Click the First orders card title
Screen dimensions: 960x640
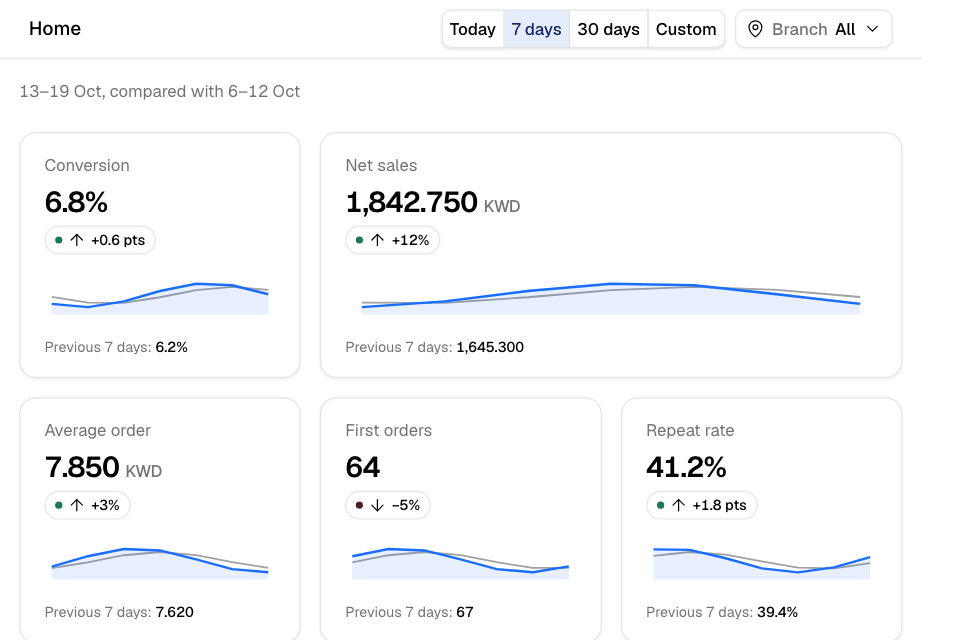(389, 431)
